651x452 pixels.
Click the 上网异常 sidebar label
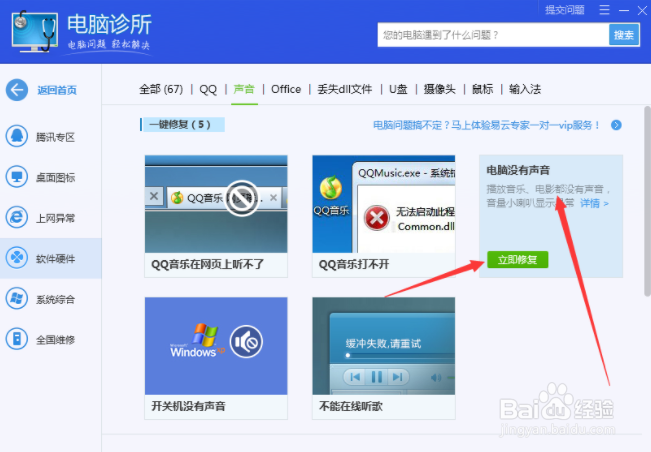point(55,218)
